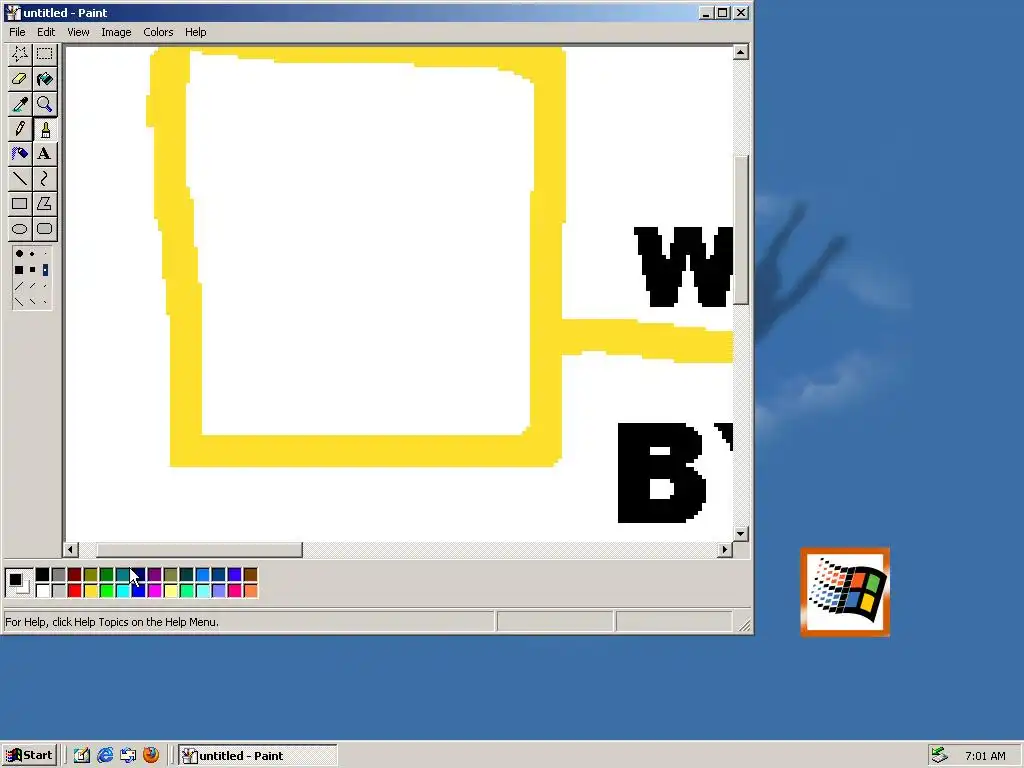Choose the highlighted smallest square brush shape

click(45, 270)
